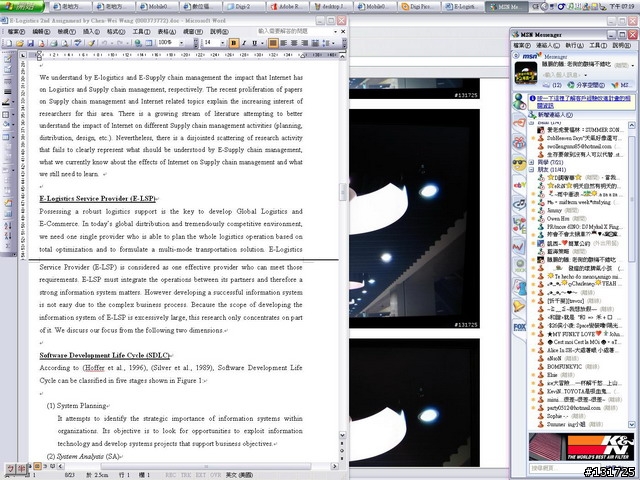Image resolution: width=640 pixels, height=480 pixels.
Task: Click the MSN personal message field
Action: click(x=562, y=75)
